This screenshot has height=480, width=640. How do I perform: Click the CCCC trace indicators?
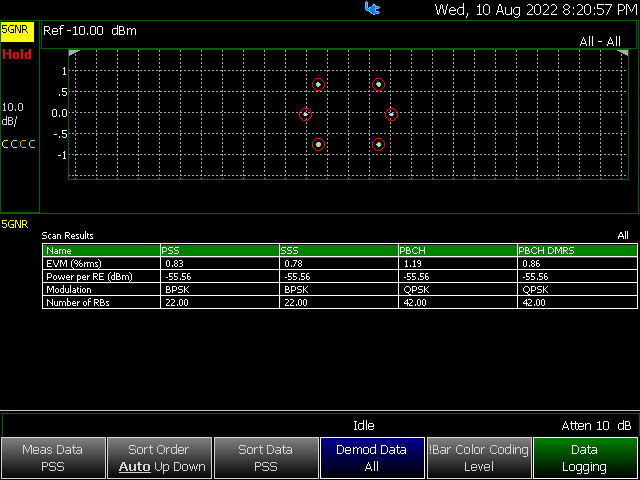coord(19,144)
